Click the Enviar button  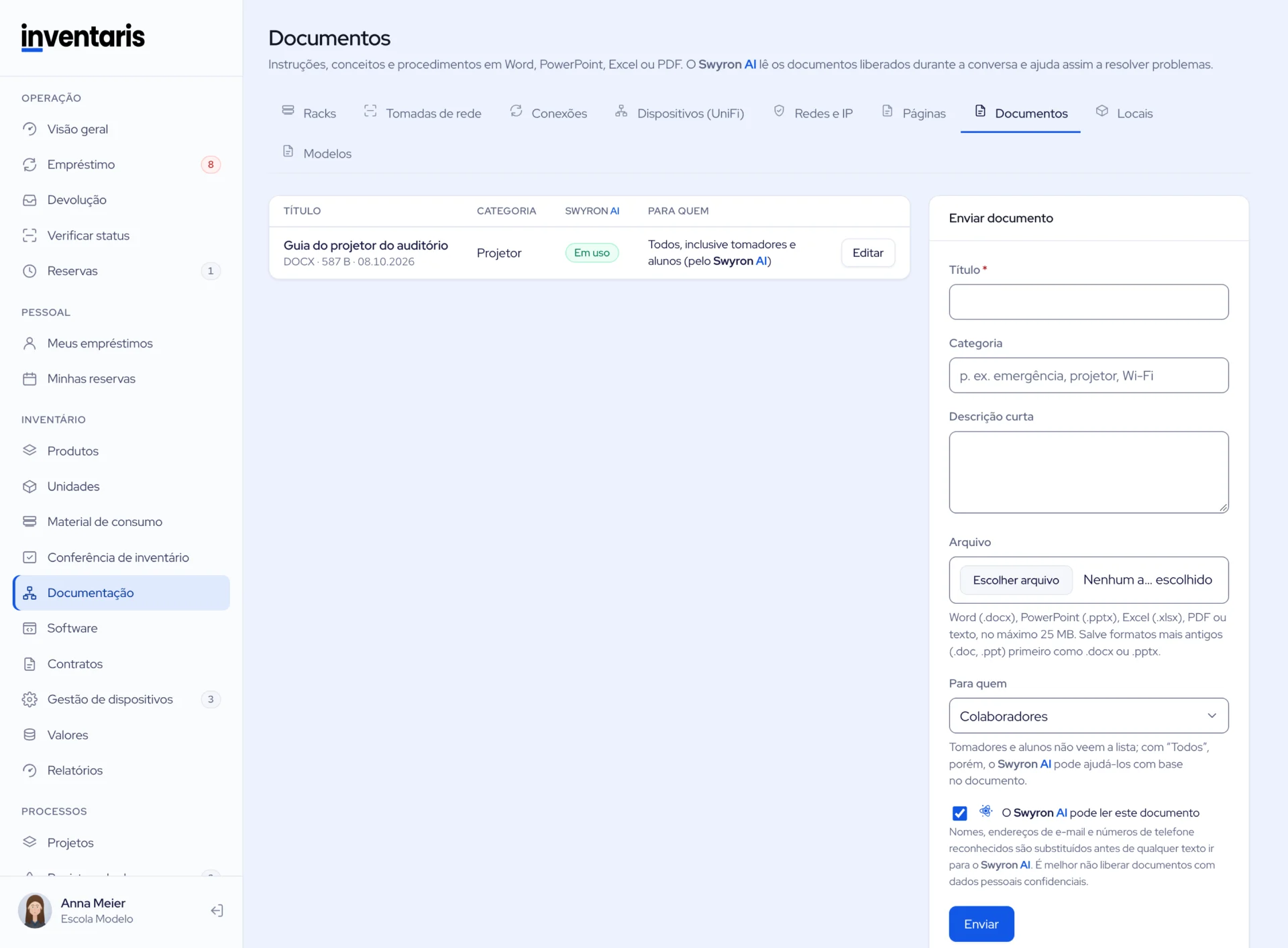coord(981,924)
